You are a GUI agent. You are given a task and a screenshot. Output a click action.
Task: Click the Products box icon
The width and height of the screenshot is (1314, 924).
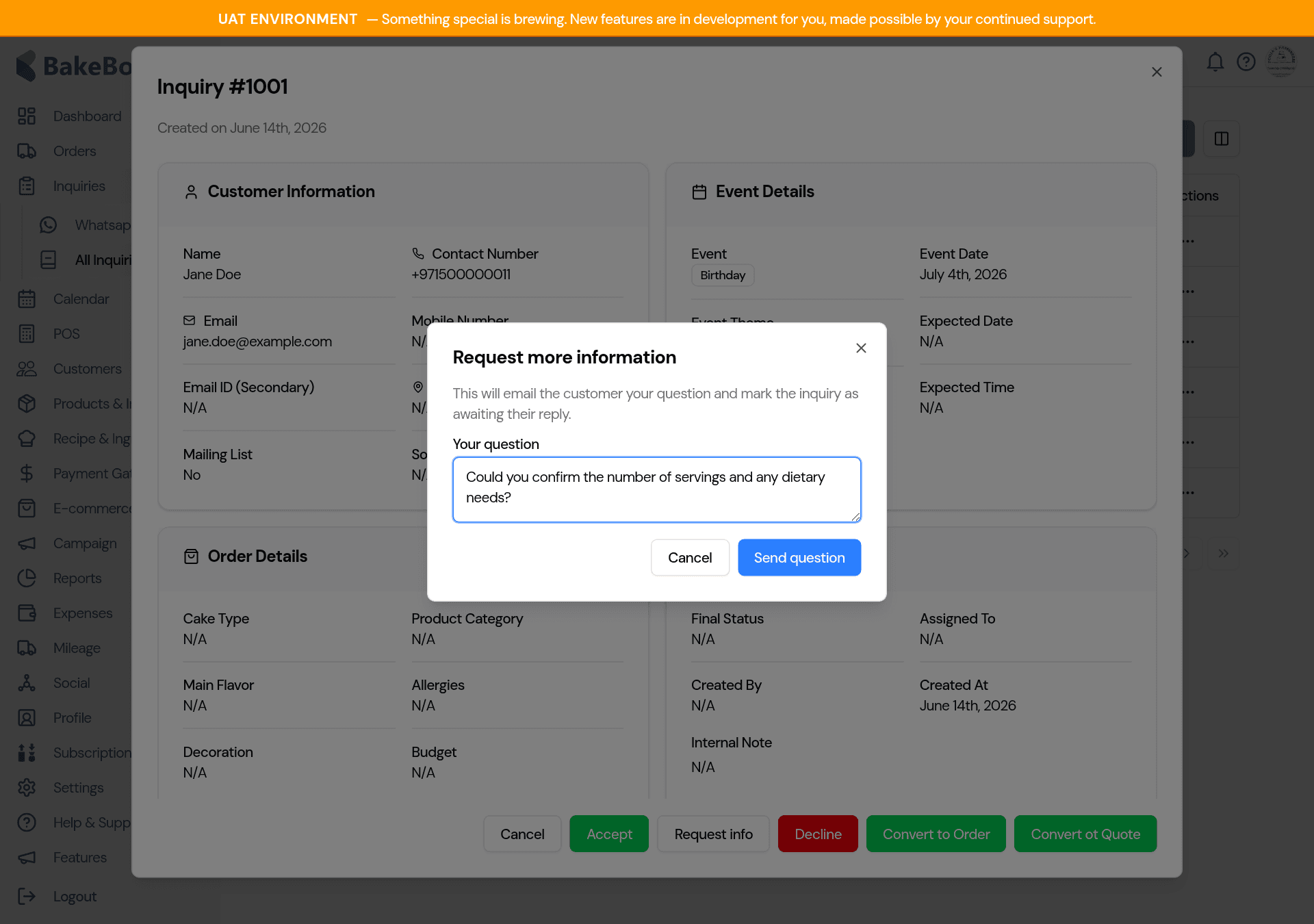[27, 404]
